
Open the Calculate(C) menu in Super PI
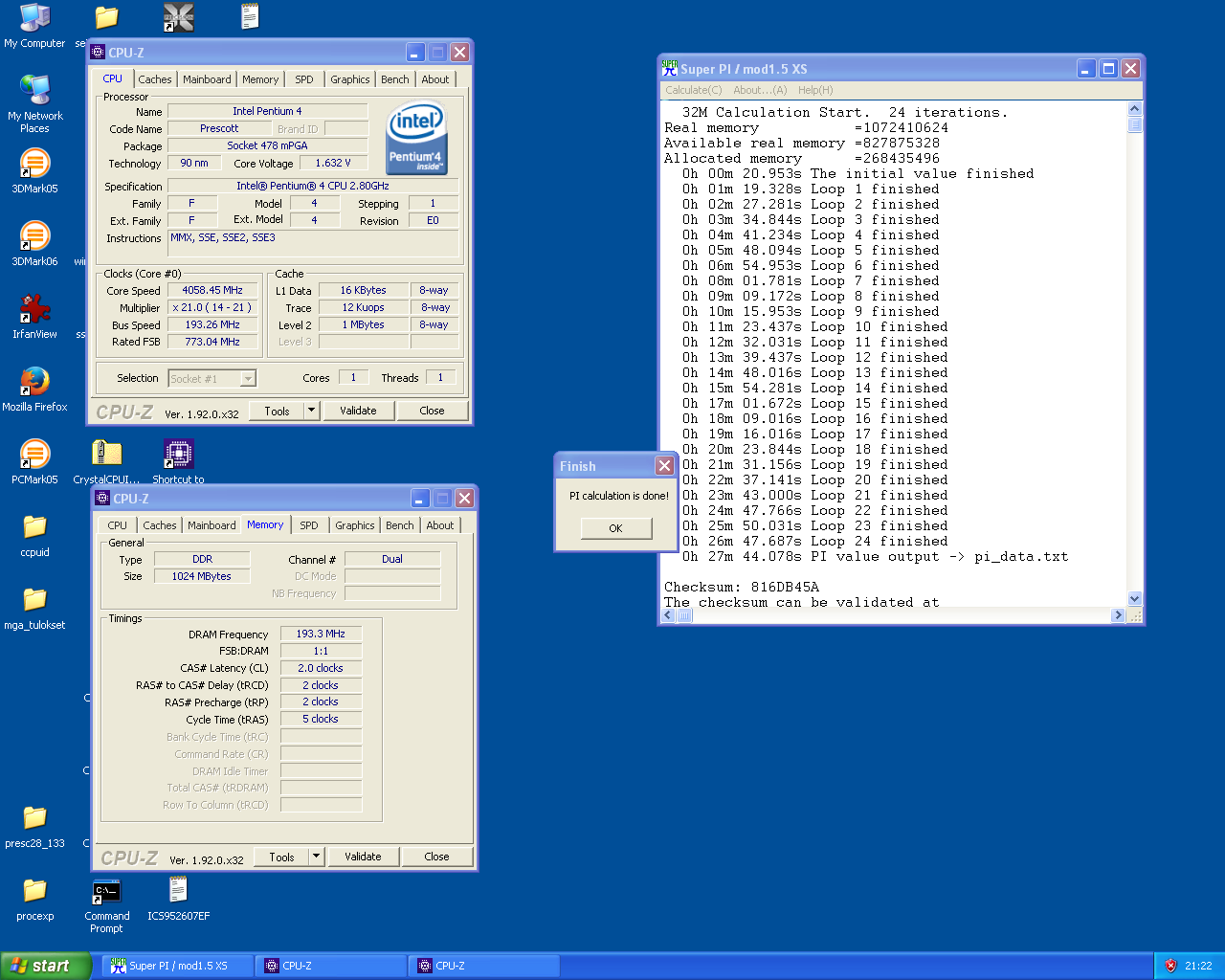tap(694, 90)
